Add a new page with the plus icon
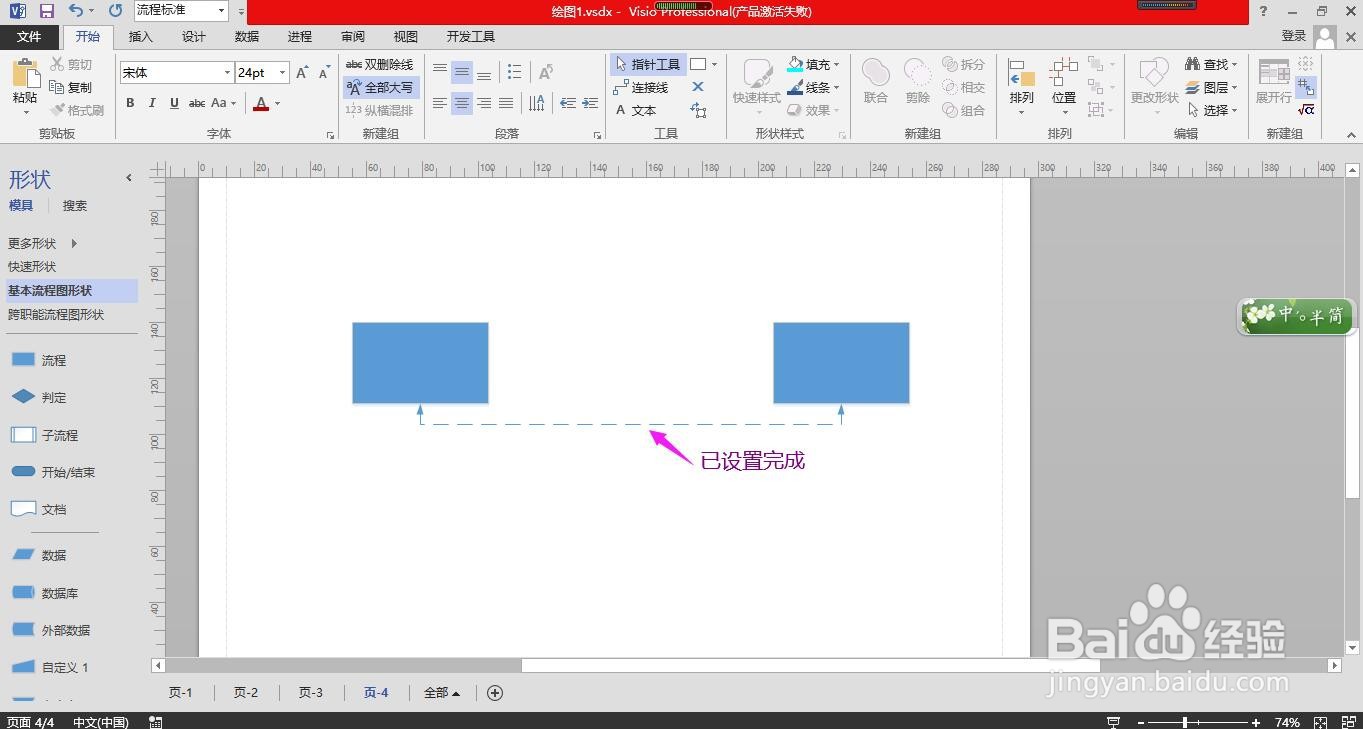 pos(494,692)
